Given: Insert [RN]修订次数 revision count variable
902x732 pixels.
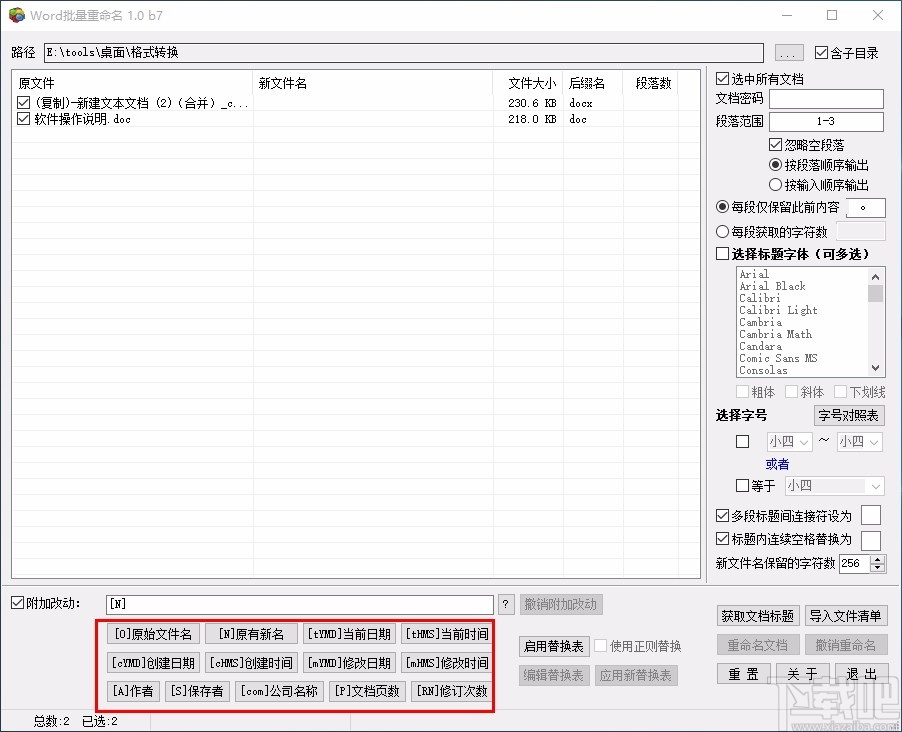Looking at the screenshot, I should pyautogui.click(x=450, y=690).
